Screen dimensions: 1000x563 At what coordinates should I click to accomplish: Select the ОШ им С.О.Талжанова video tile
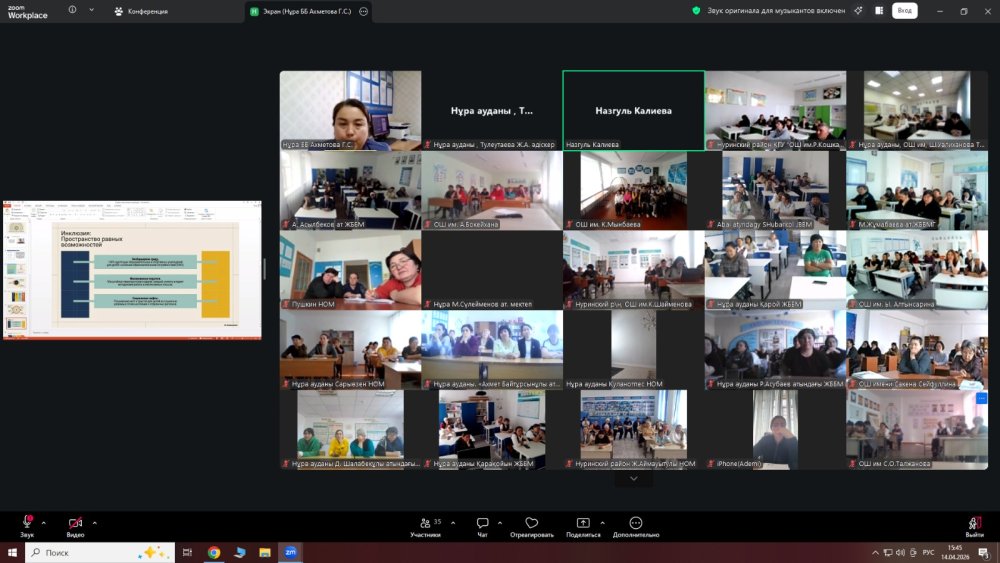pyautogui.click(x=917, y=430)
